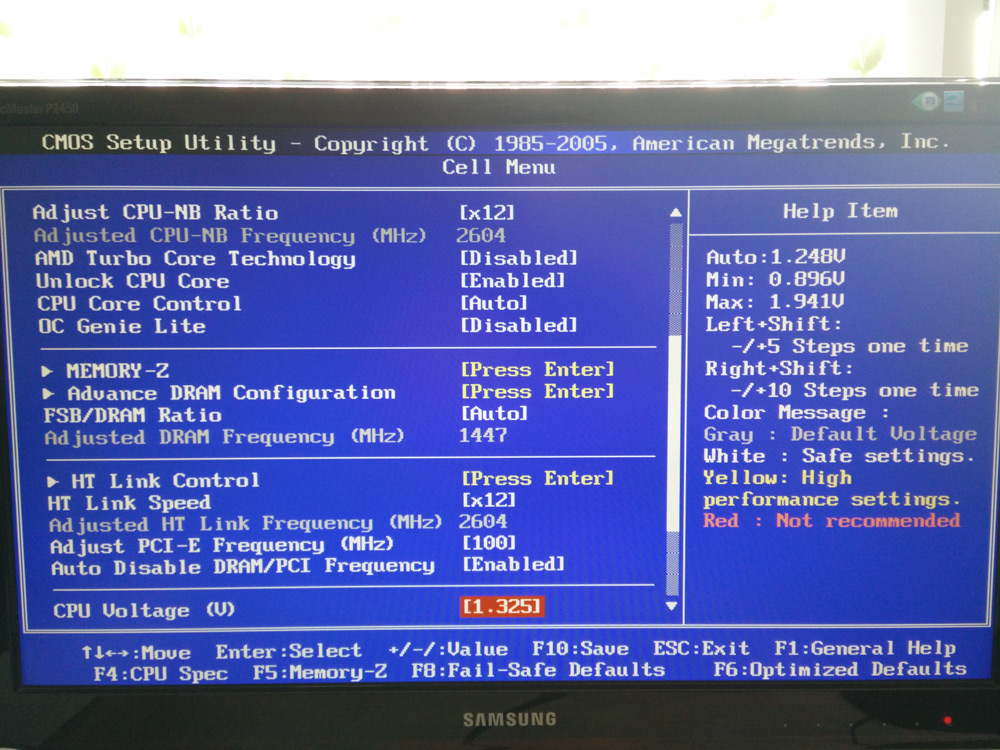This screenshot has height=750, width=1000.
Task: Select AMD Turbo Core Technology row
Action: coord(195,258)
